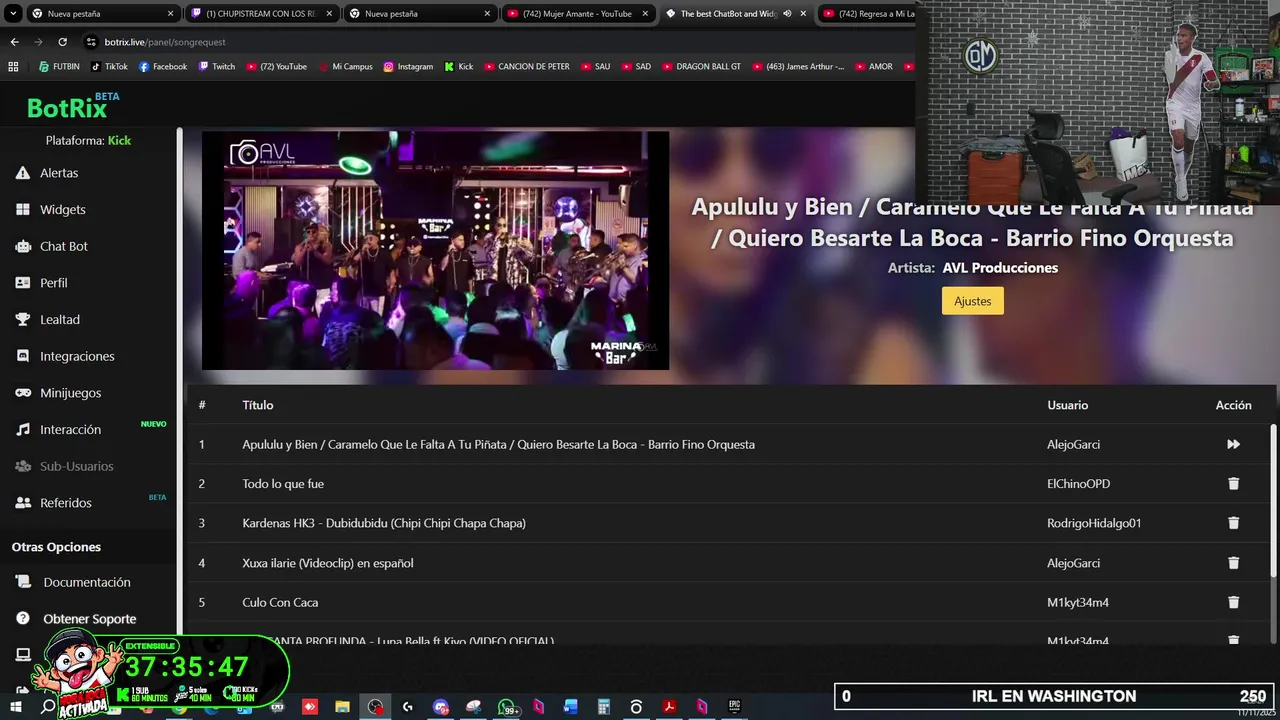The image size is (1280, 720).
Task: Click the user RodrigoHidalgo01
Action: coord(1094,523)
